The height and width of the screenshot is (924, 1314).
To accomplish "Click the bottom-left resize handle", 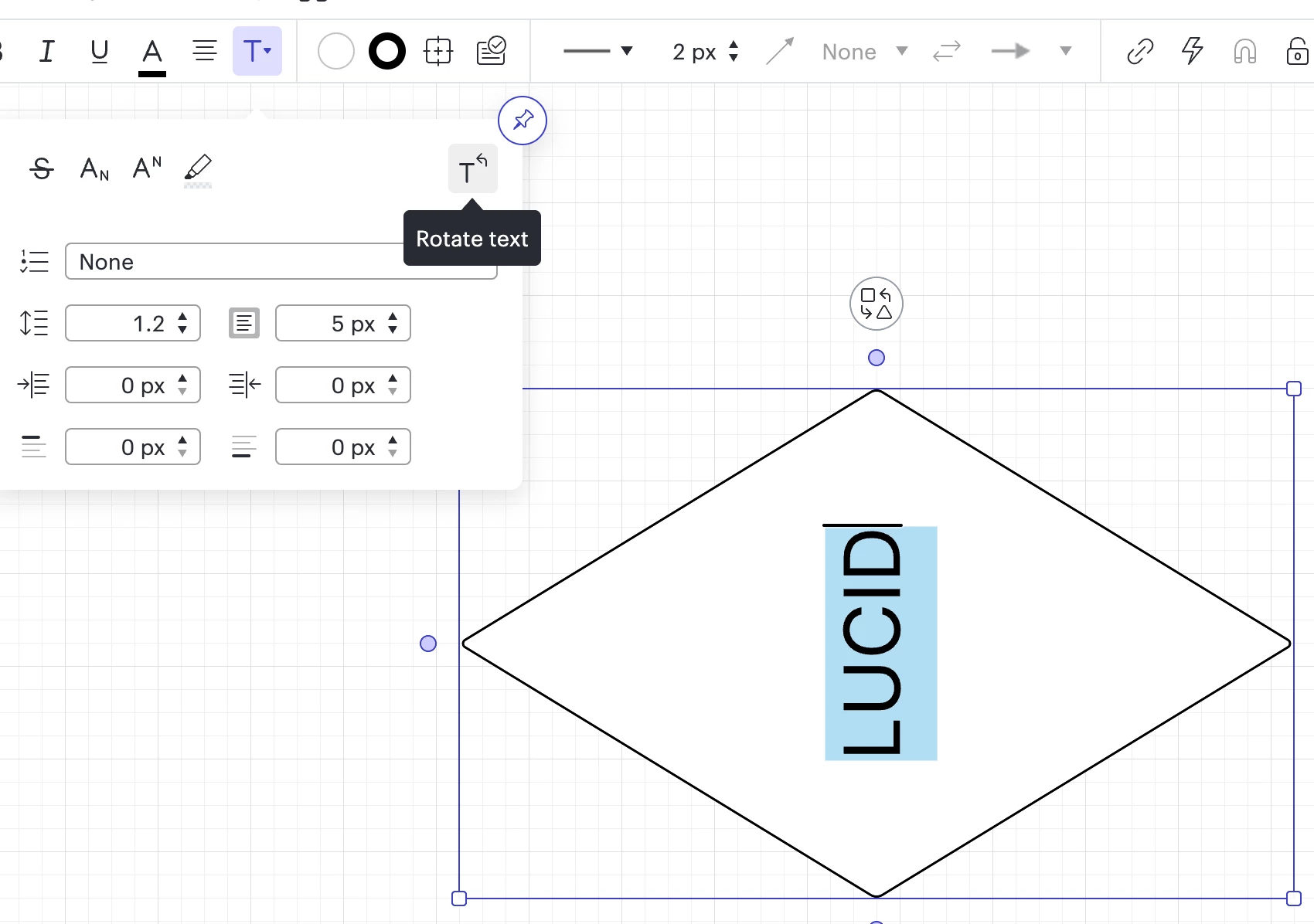I will tap(459, 899).
